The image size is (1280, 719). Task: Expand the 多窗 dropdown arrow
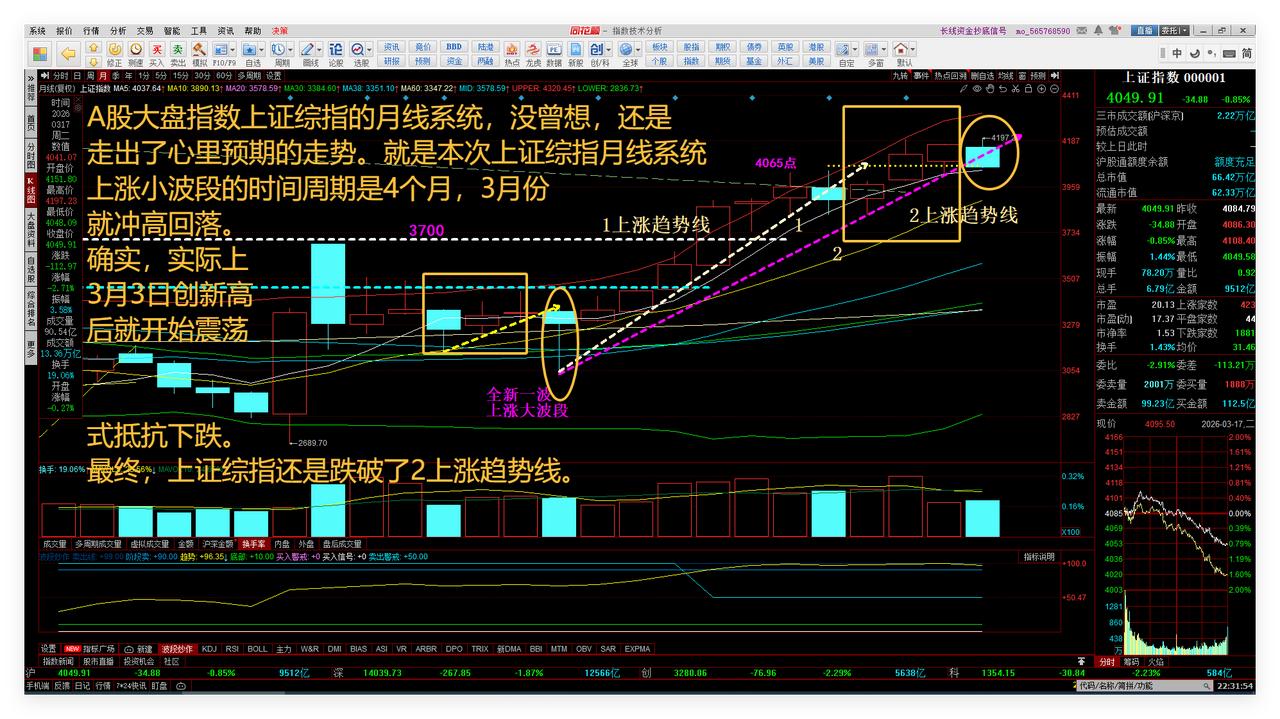point(884,50)
